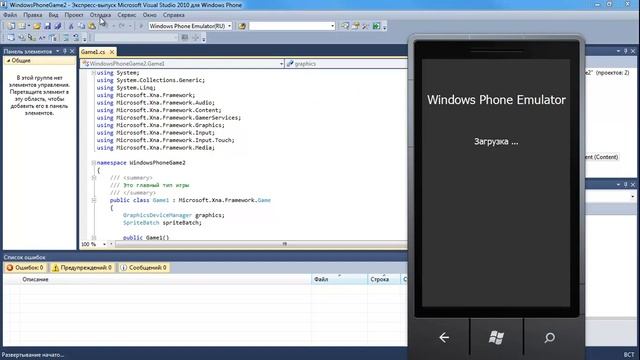Viewport: 640px width, 360px height.
Task: Open the Окно menu
Action: point(149,15)
